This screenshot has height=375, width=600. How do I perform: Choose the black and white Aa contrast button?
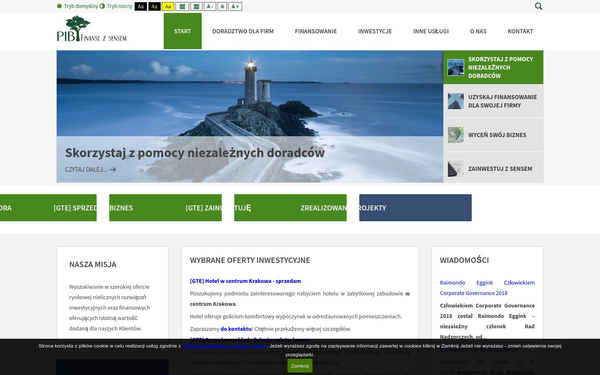tap(140, 7)
